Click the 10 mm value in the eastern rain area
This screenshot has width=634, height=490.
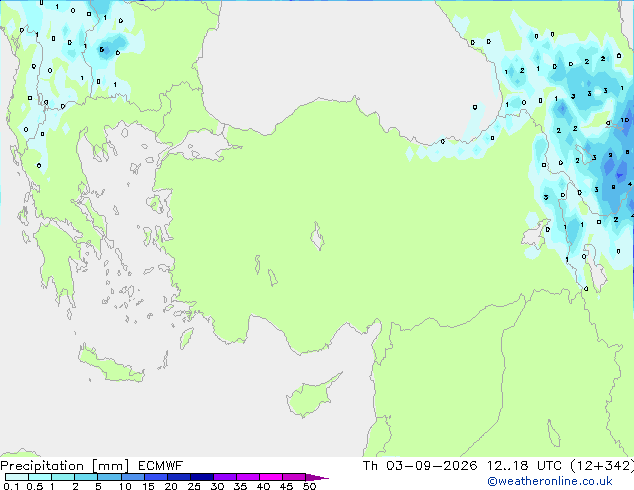pos(625,120)
